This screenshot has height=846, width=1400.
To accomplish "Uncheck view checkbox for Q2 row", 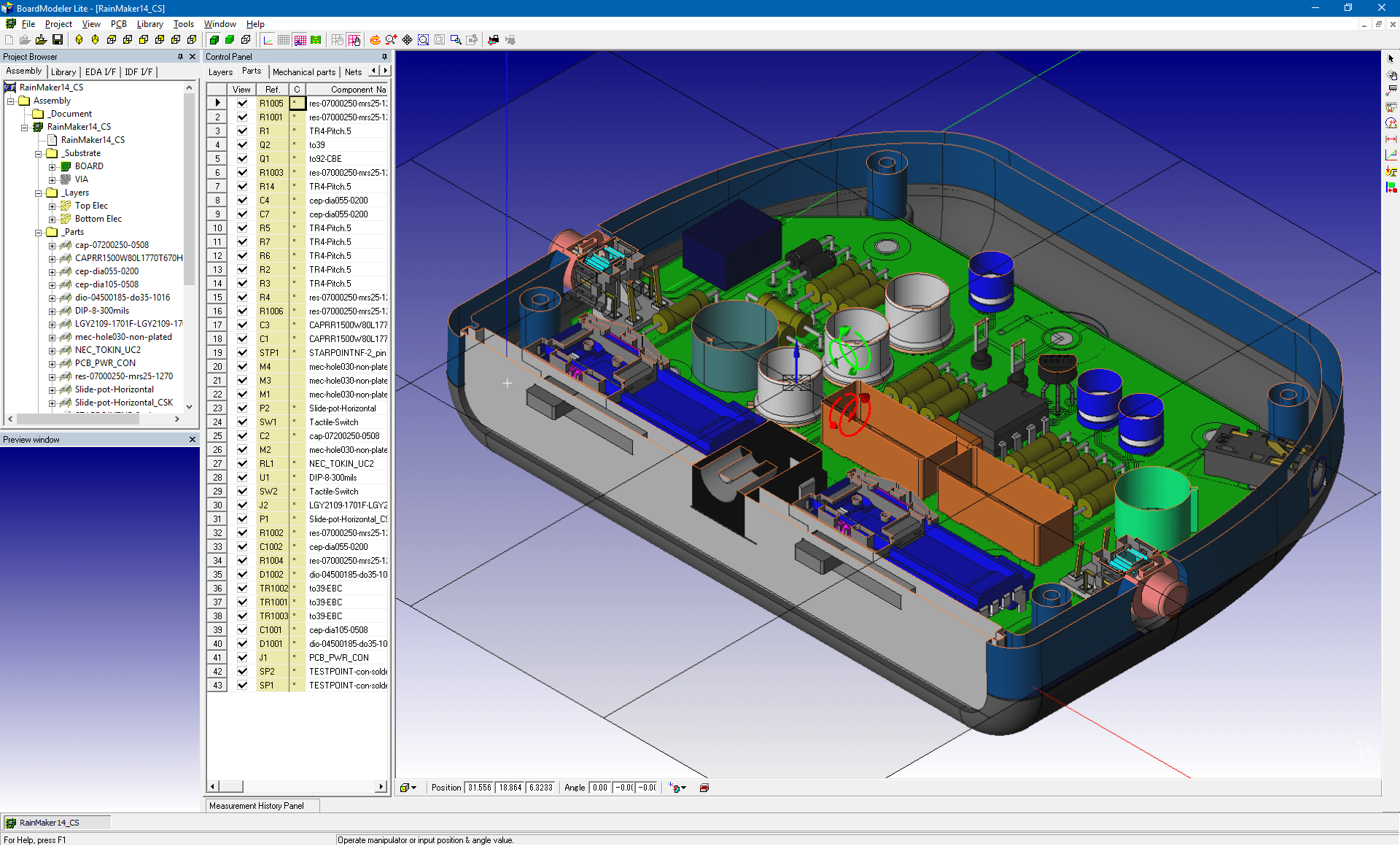I will [242, 145].
